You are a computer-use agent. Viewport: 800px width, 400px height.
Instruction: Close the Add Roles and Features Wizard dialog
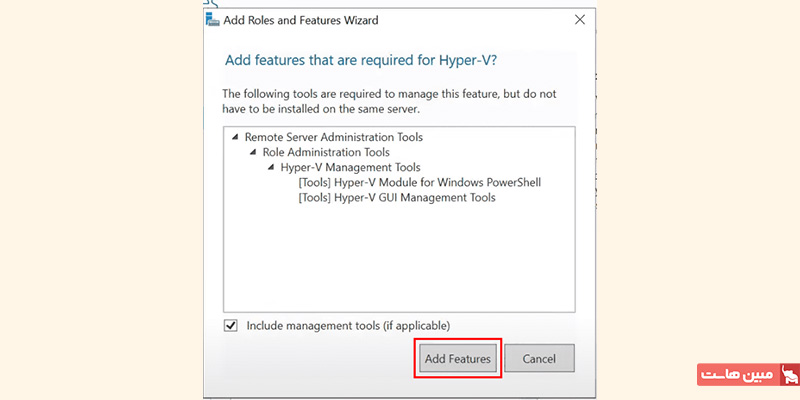[x=580, y=20]
